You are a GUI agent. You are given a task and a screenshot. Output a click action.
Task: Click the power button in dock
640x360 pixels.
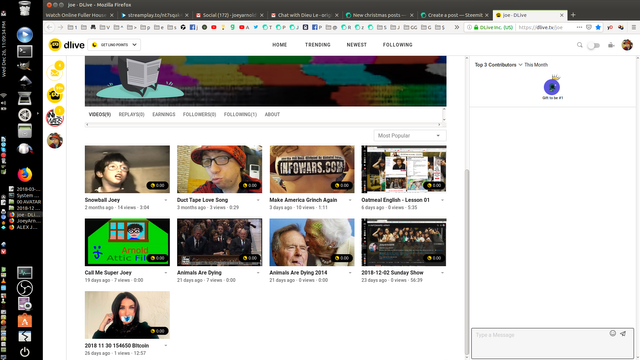pyautogui.click(x=24, y=352)
